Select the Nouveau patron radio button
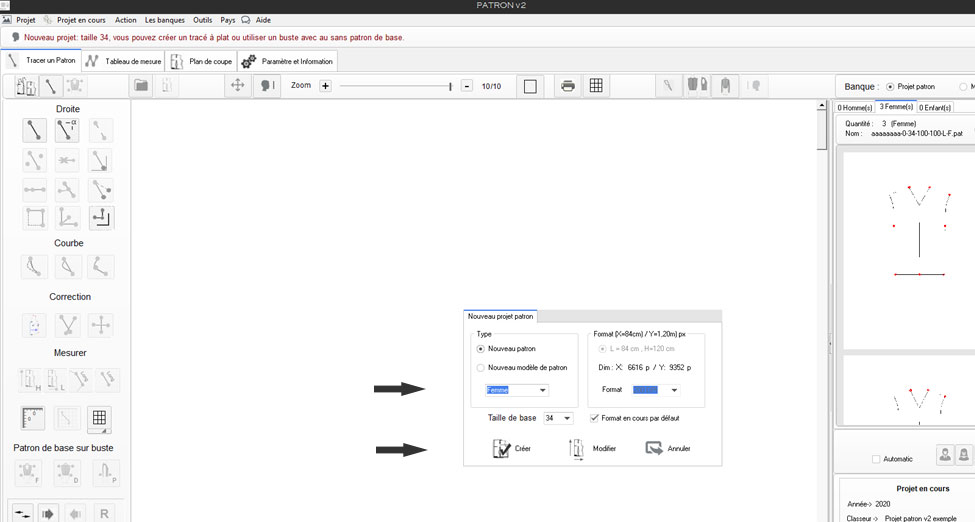Image resolution: width=975 pixels, height=522 pixels. pyautogui.click(x=481, y=349)
